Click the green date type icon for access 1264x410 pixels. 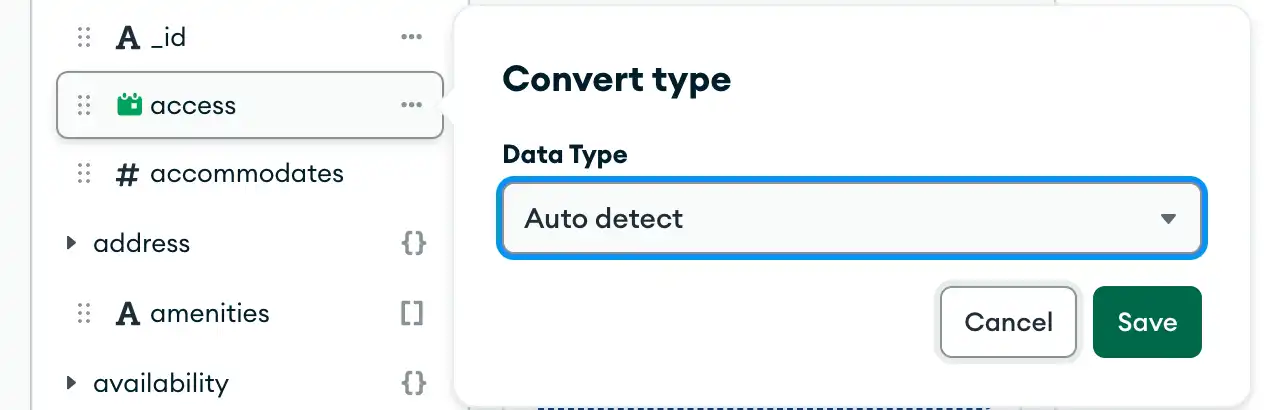point(129,105)
